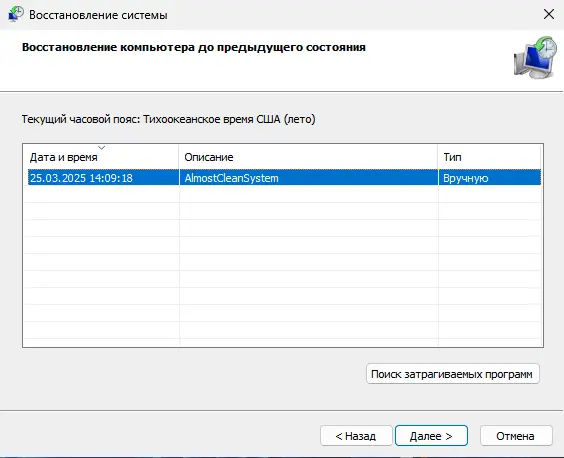Open Поиск затрагиваемых программ
This screenshot has width=564, height=458.
pos(452,374)
